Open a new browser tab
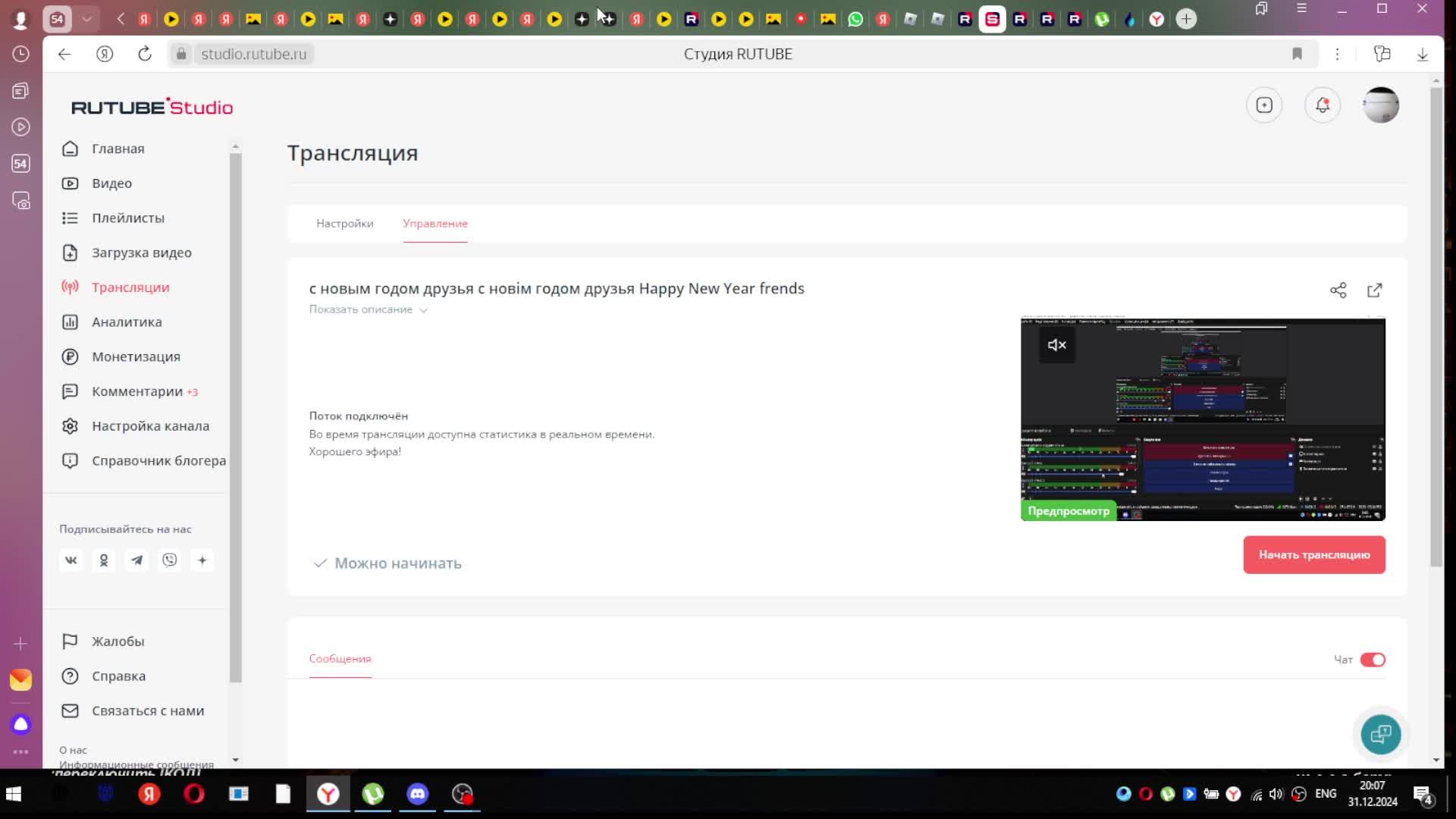 tap(1186, 19)
